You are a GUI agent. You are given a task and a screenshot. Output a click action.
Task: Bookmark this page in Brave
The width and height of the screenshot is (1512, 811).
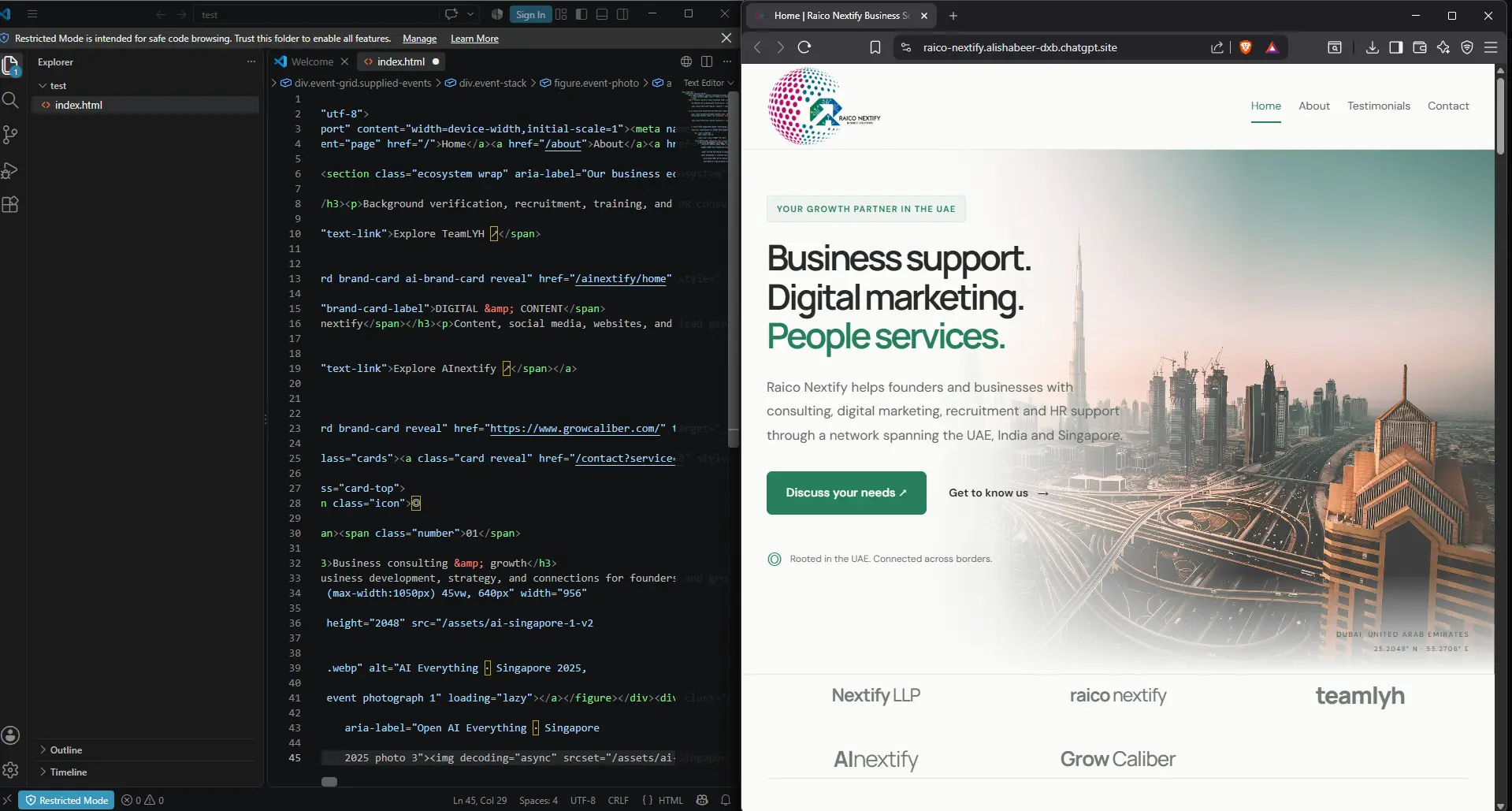click(x=875, y=47)
